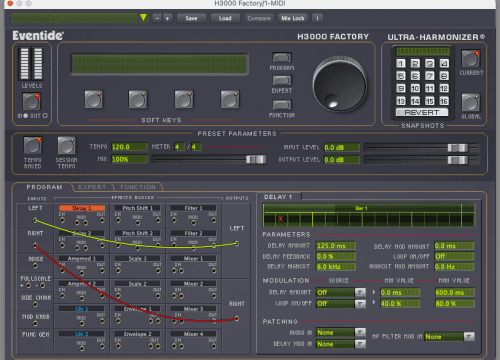500x360 pixels.
Task: Click the Output Level slider handle
Action: point(457,160)
